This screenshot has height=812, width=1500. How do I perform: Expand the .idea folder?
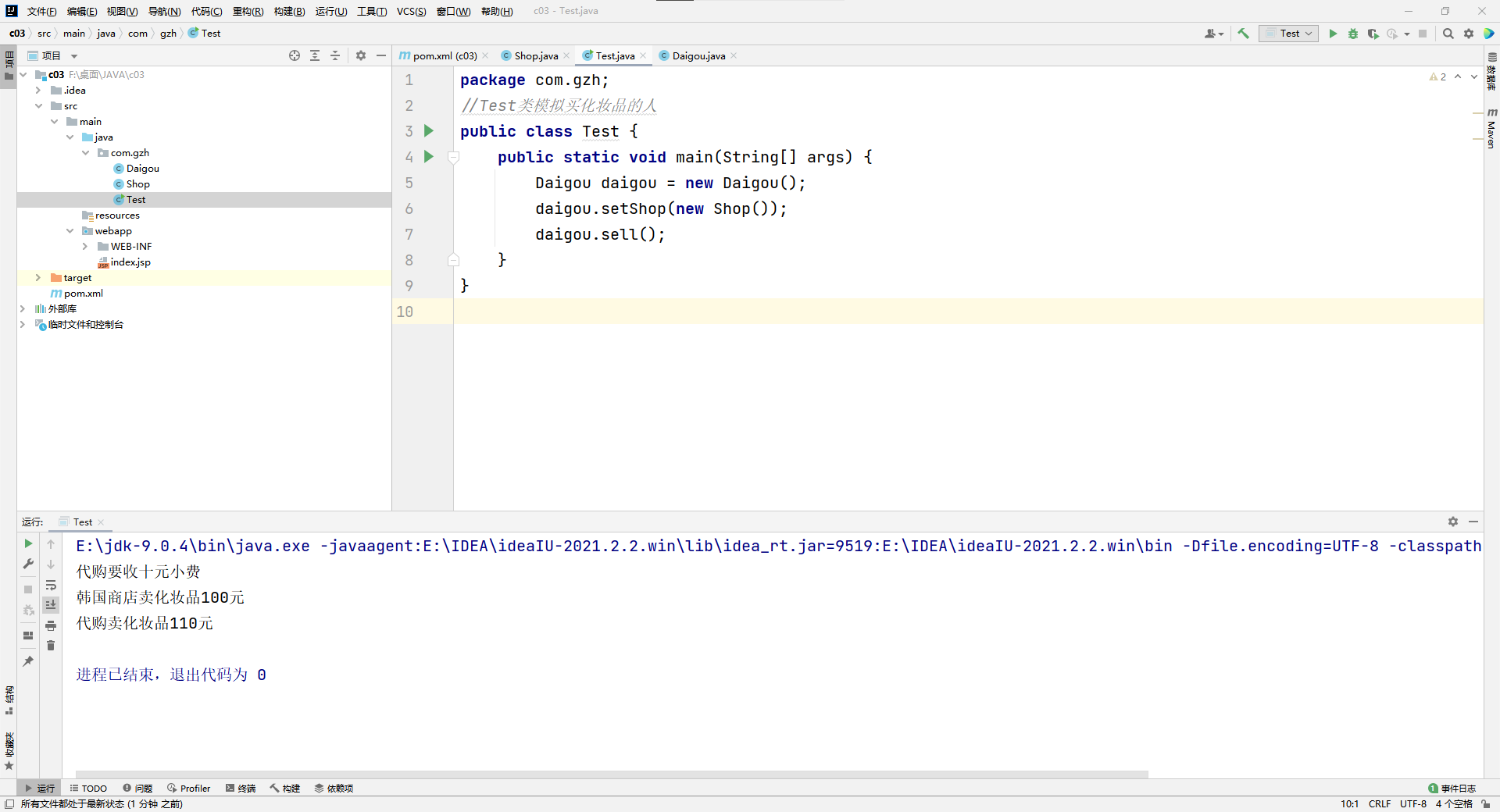pyautogui.click(x=38, y=91)
